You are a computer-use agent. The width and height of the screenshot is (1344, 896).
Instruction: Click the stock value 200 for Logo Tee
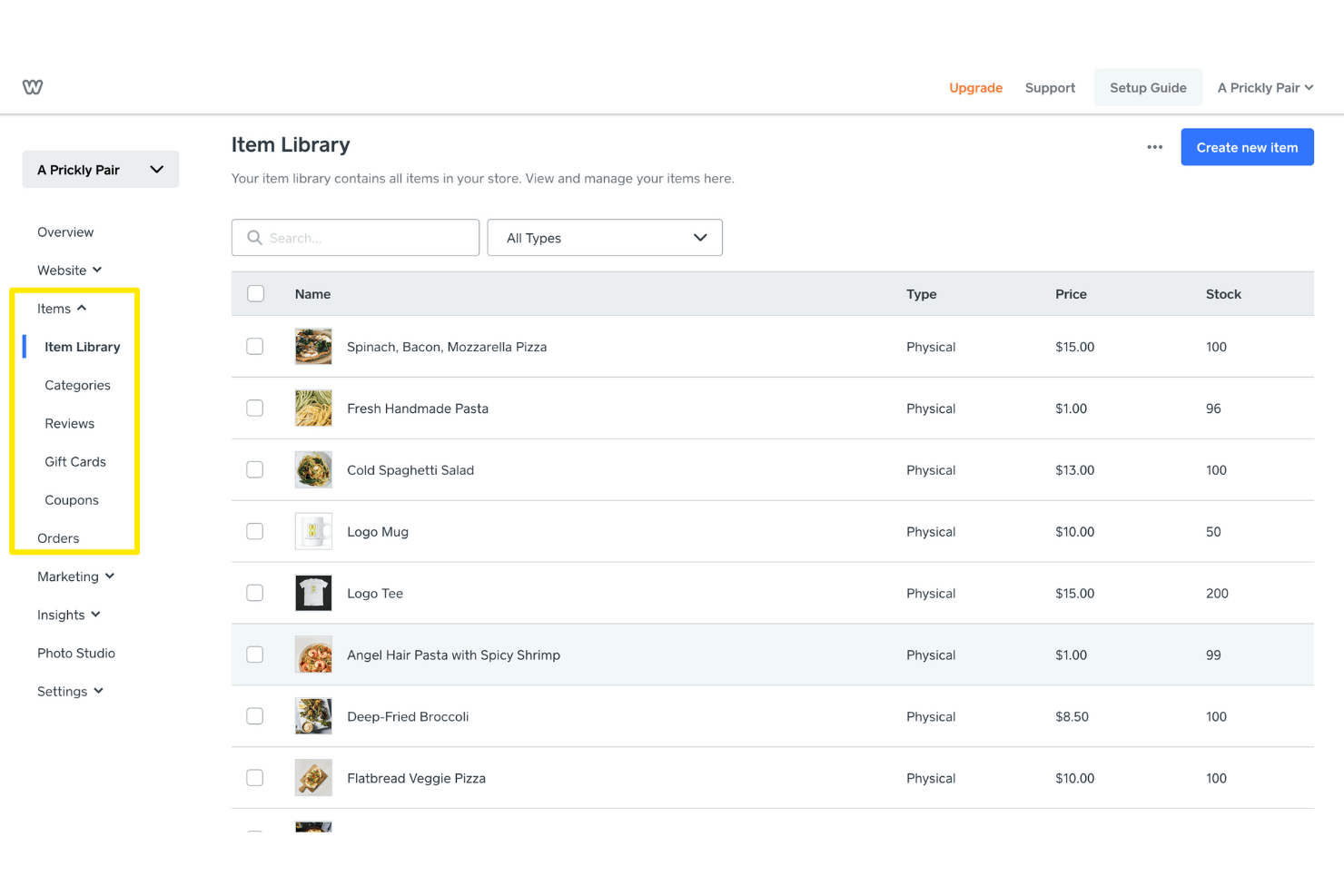pyautogui.click(x=1217, y=594)
